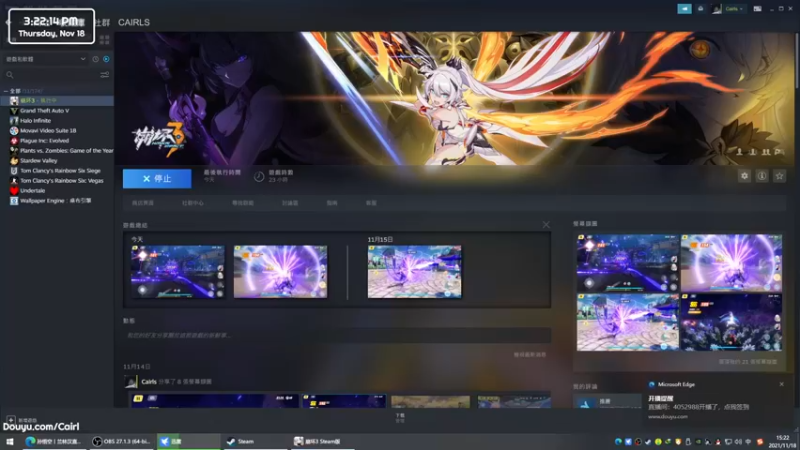Open second screenshot under 今天

(281, 271)
